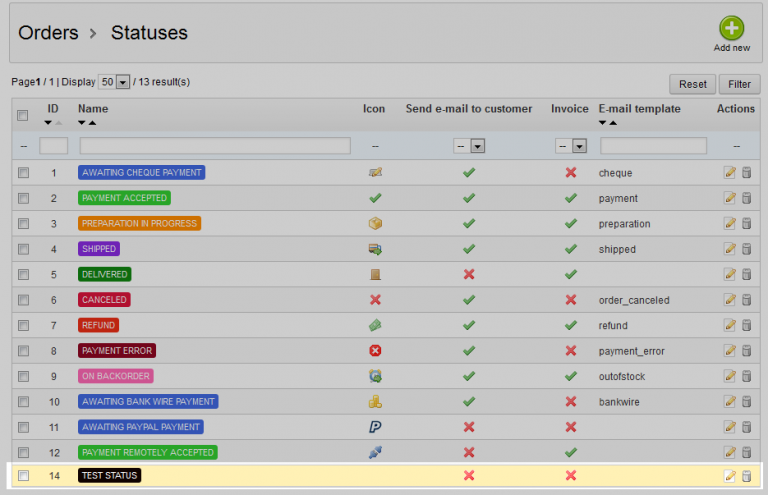Screen dimensions: 768x495
Task: Select the checkbox for On backorder row
Action: click(23, 376)
